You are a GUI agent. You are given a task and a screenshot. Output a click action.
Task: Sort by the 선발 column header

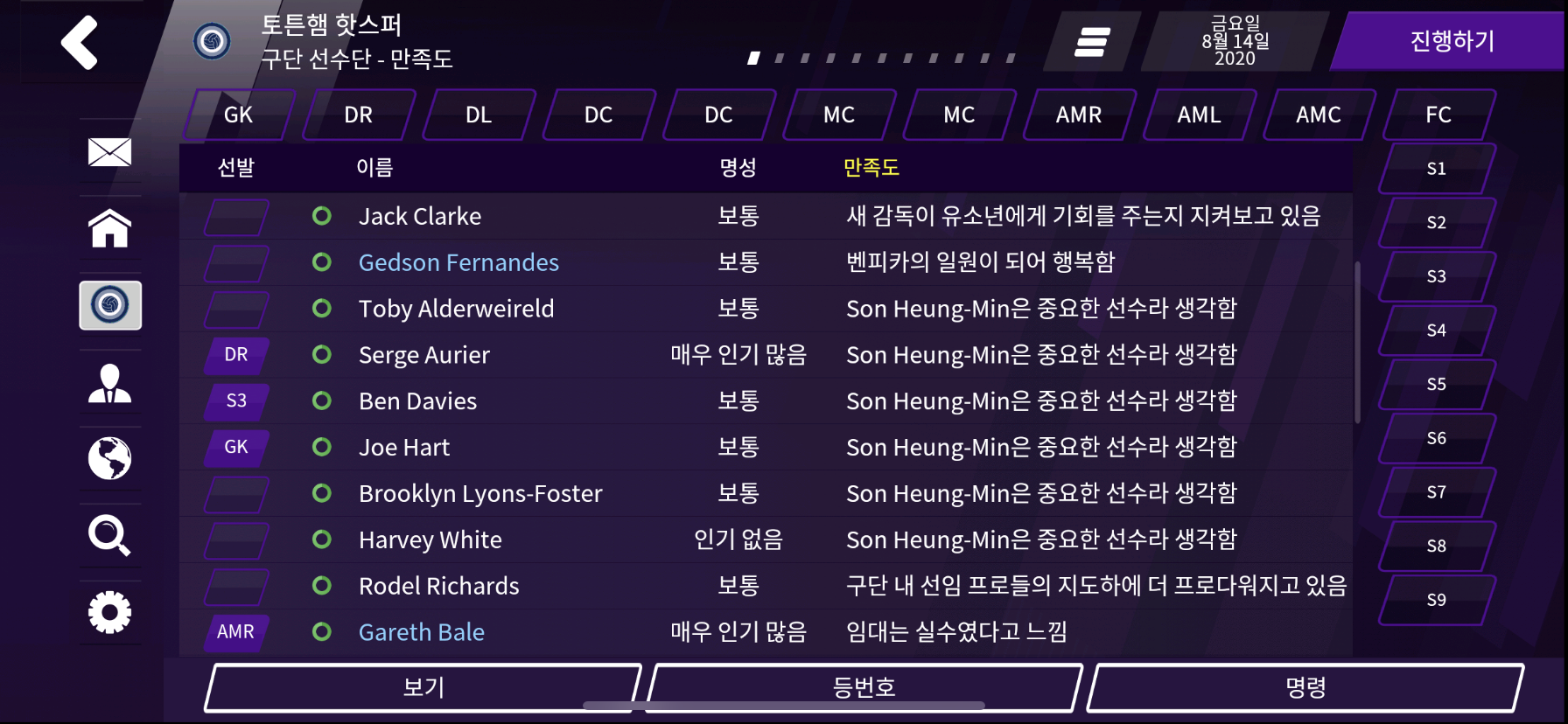coord(236,167)
